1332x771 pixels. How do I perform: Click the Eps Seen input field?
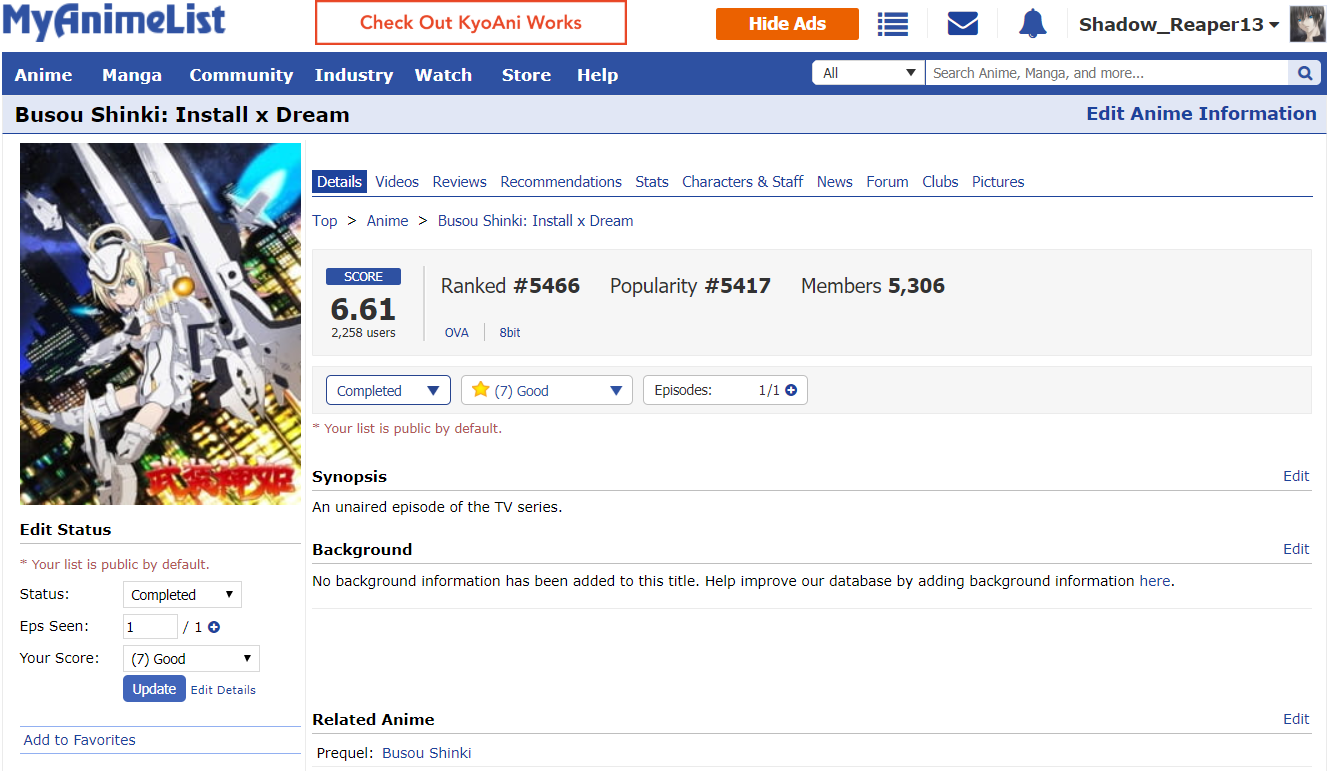coord(150,627)
